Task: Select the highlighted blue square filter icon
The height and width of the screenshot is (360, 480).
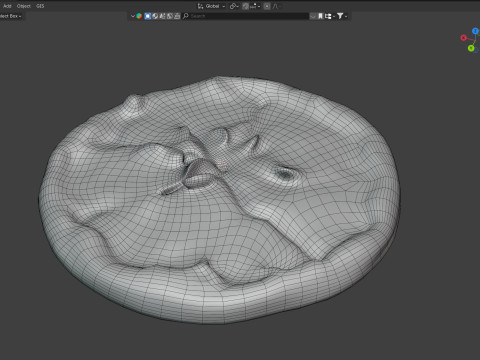Action: click(x=148, y=16)
